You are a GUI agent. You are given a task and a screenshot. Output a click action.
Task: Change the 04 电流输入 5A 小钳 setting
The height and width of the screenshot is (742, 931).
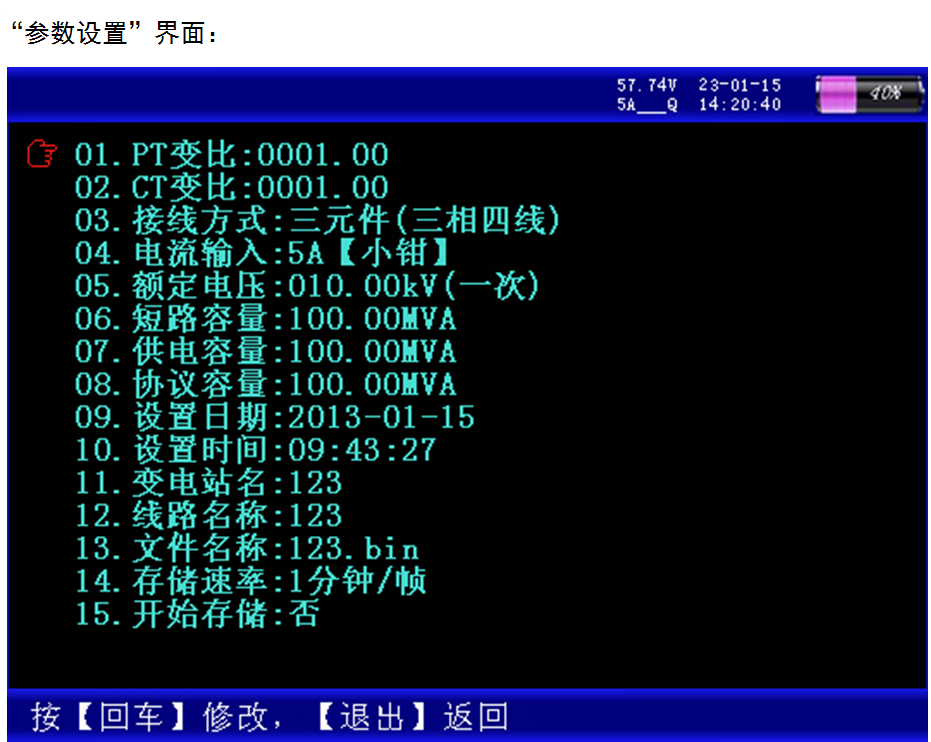[x=261, y=253]
